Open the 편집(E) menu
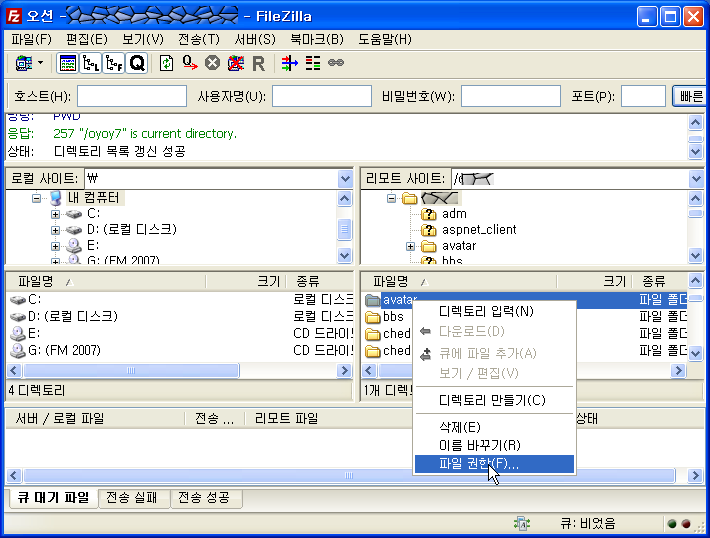This screenshot has width=710, height=538. [x=87, y=40]
